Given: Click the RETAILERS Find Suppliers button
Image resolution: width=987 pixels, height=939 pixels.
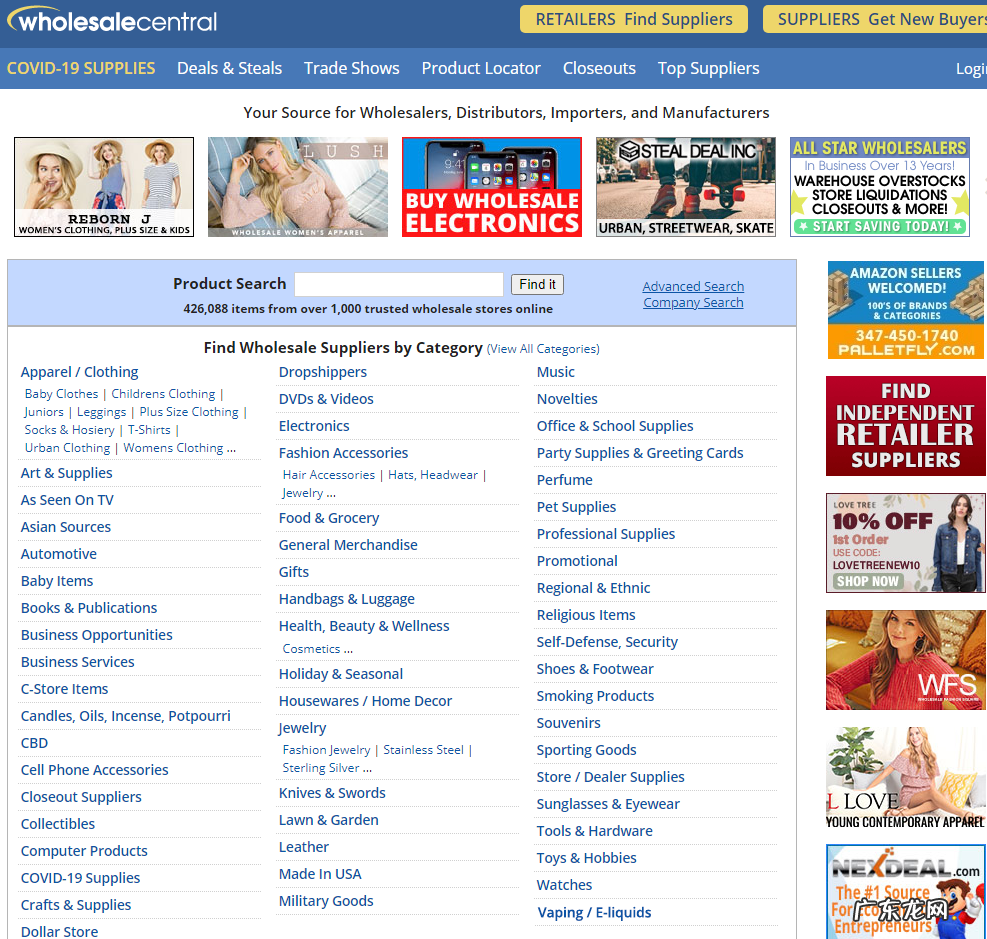Looking at the screenshot, I should click(634, 19).
